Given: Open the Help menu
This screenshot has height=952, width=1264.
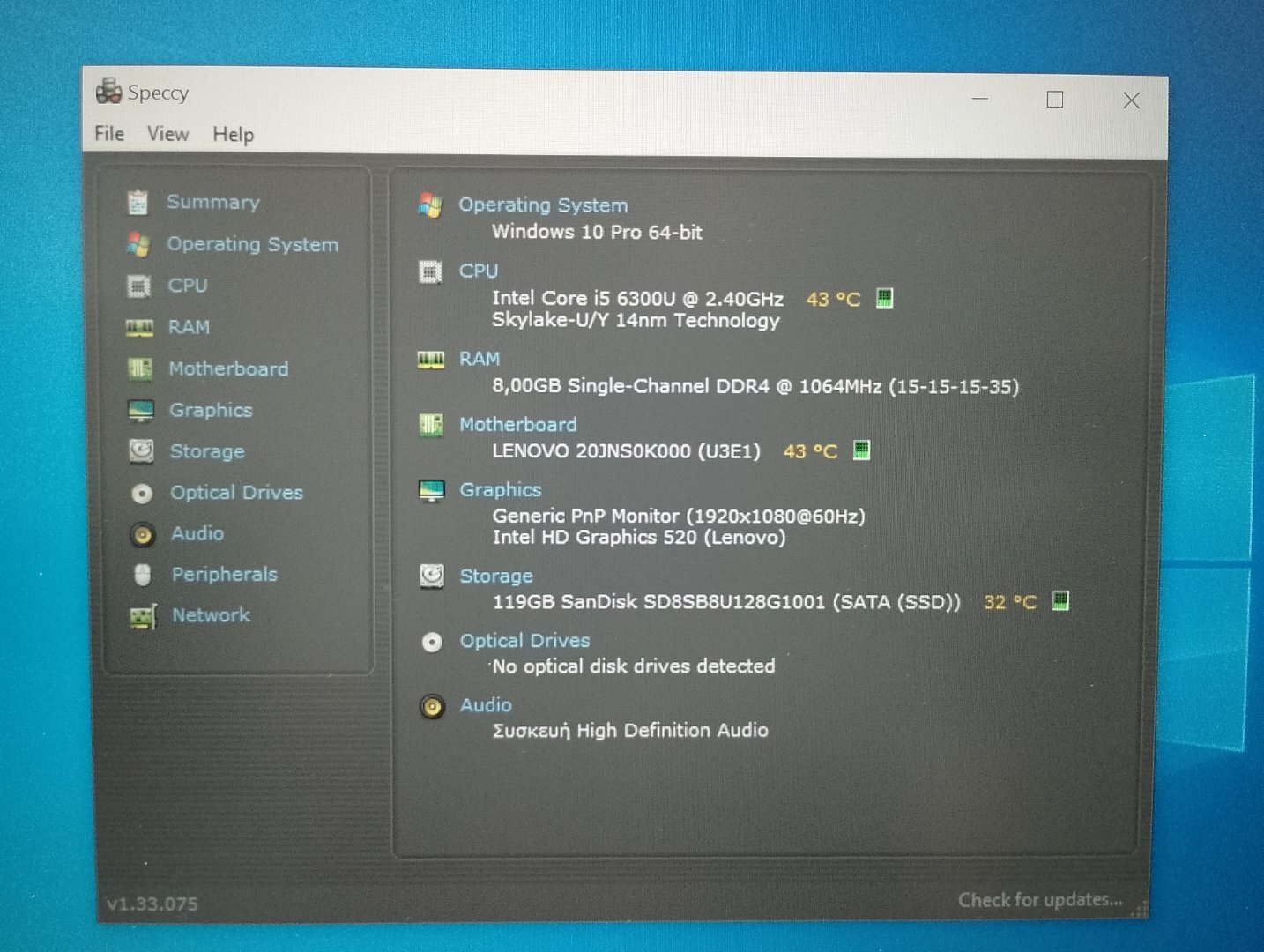Looking at the screenshot, I should (233, 135).
